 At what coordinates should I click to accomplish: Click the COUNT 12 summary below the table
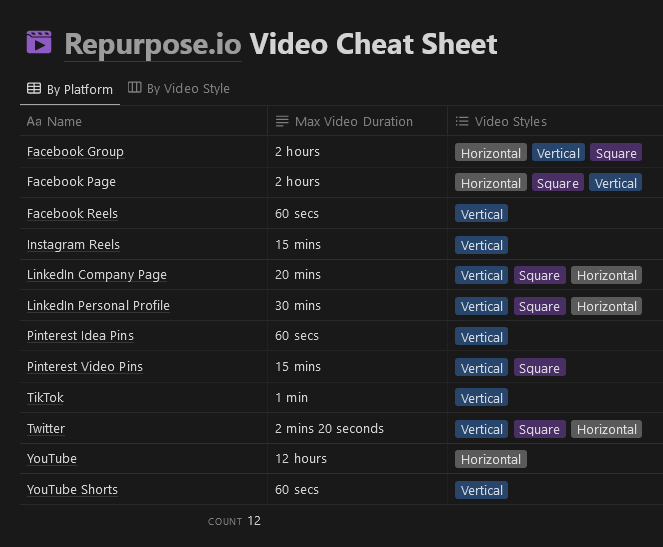[x=234, y=521]
